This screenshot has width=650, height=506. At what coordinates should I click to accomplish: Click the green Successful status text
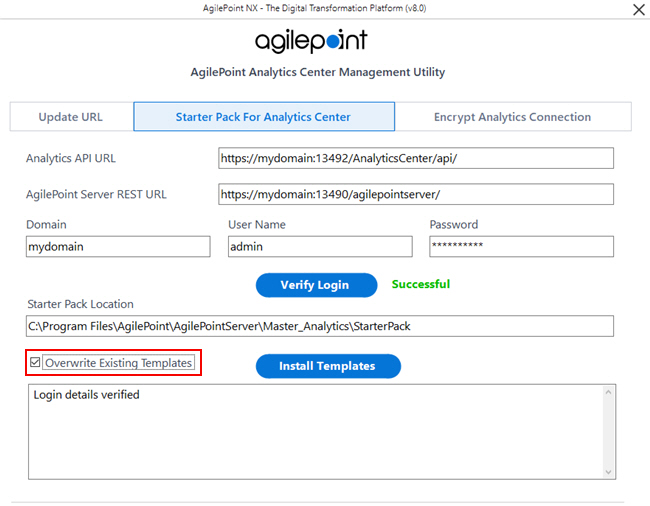(x=421, y=284)
